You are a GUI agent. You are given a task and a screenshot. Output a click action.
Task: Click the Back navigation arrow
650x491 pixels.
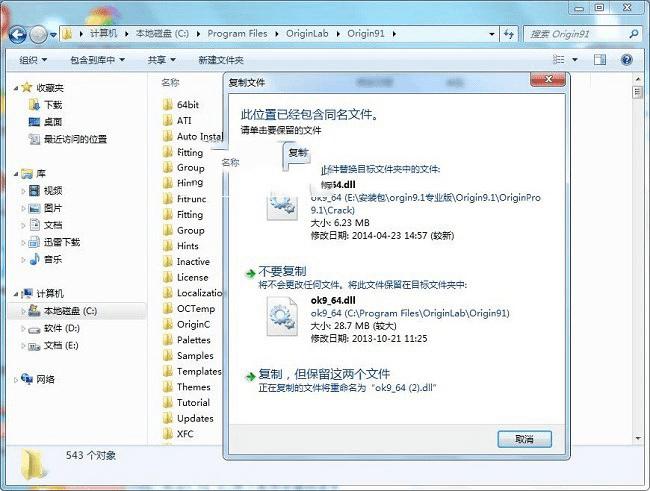[x=18, y=34]
